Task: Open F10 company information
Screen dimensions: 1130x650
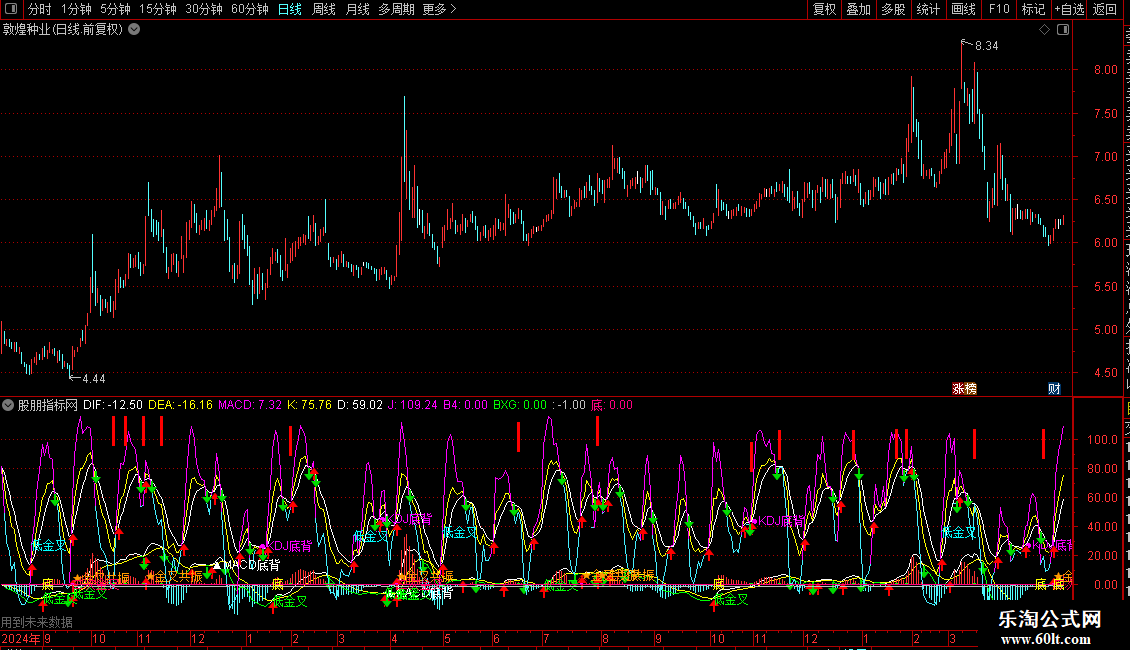Action: (x=999, y=9)
